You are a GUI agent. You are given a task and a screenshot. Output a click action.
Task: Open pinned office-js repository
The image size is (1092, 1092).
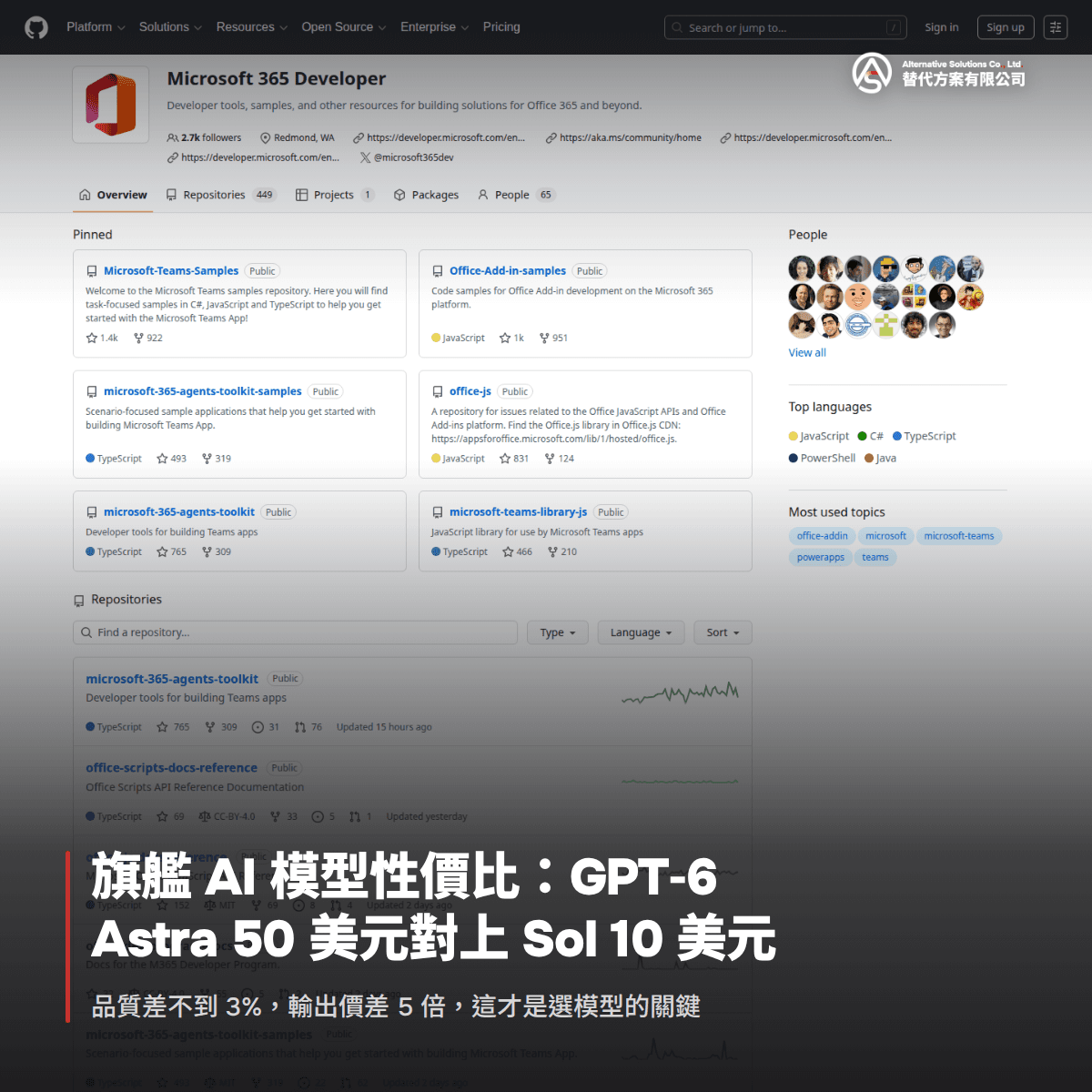pyautogui.click(x=470, y=391)
